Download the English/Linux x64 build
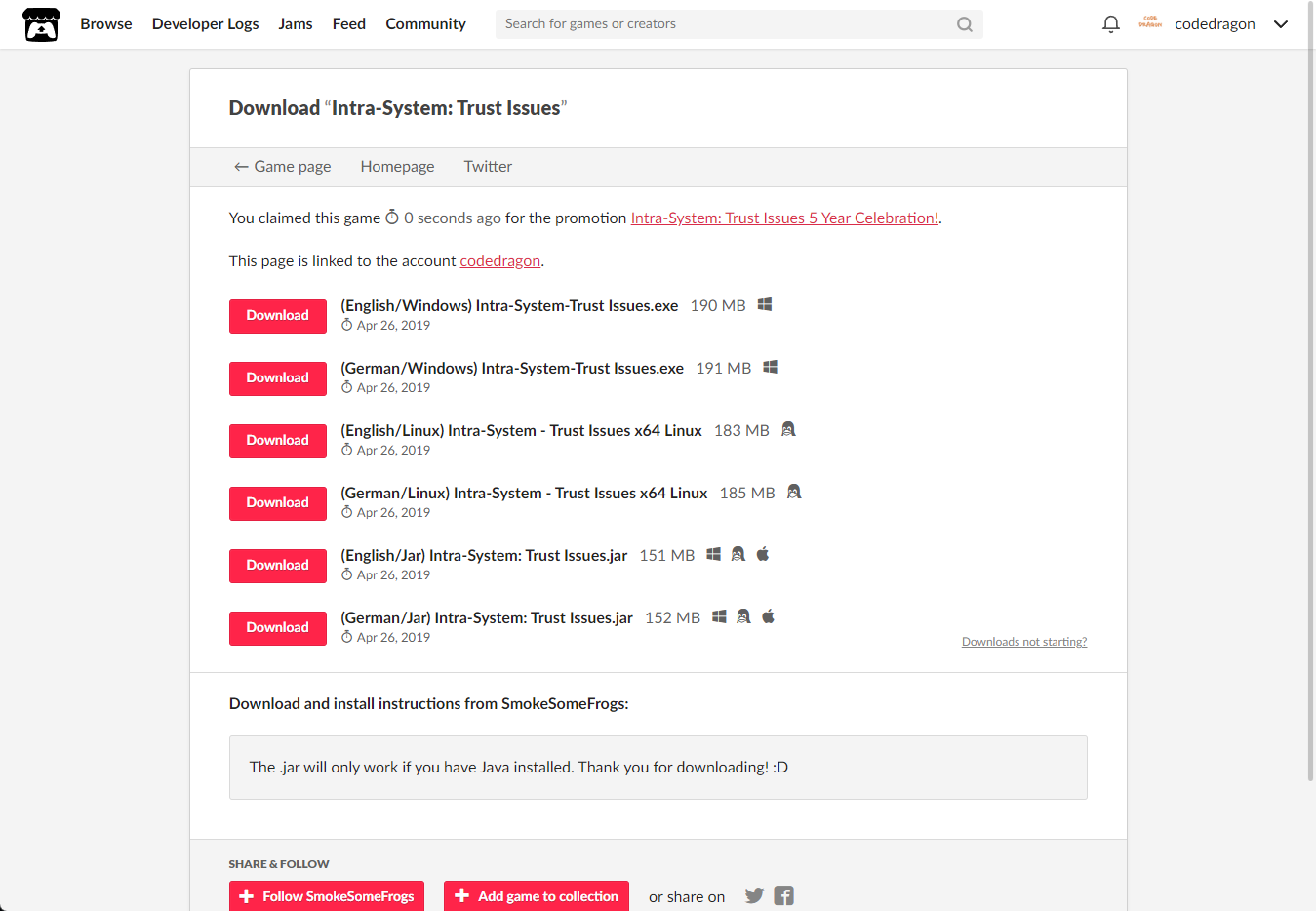The height and width of the screenshot is (911, 1316). [x=278, y=441]
